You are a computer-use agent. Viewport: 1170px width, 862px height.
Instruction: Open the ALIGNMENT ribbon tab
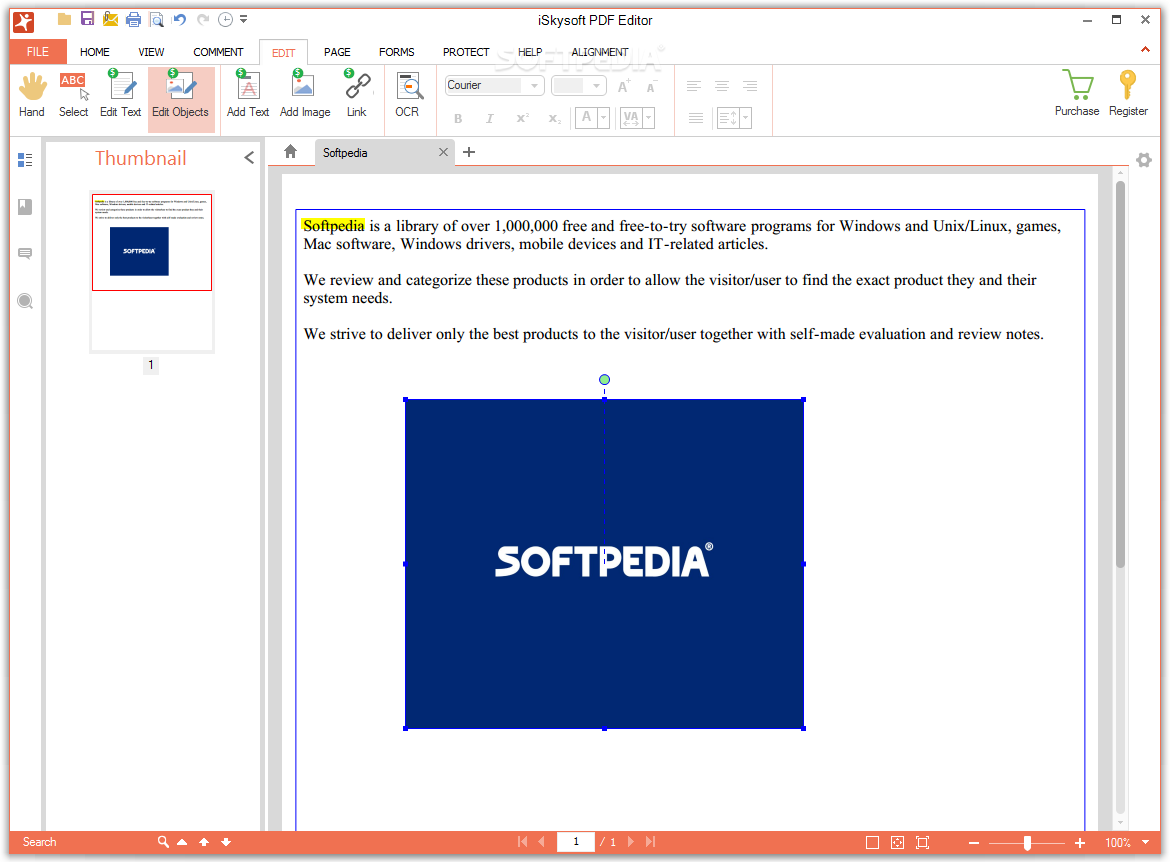[x=599, y=51]
